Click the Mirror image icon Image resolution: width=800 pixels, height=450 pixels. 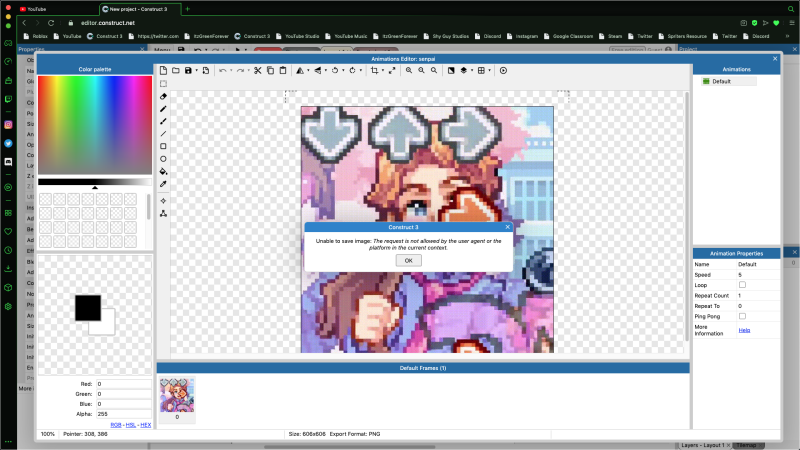click(300, 70)
